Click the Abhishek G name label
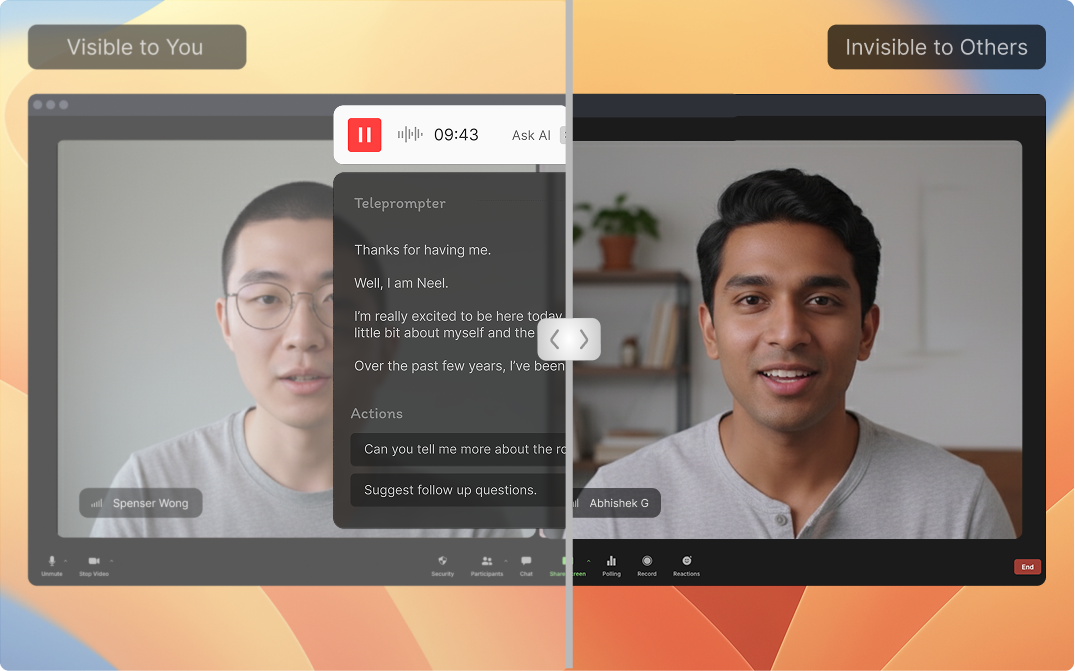1075x671 pixels. [618, 503]
